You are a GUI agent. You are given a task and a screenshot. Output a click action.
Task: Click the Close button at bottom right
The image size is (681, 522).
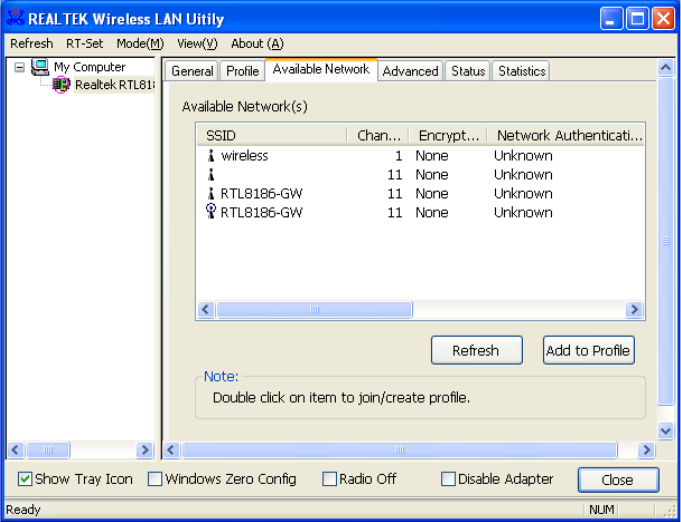(618, 480)
